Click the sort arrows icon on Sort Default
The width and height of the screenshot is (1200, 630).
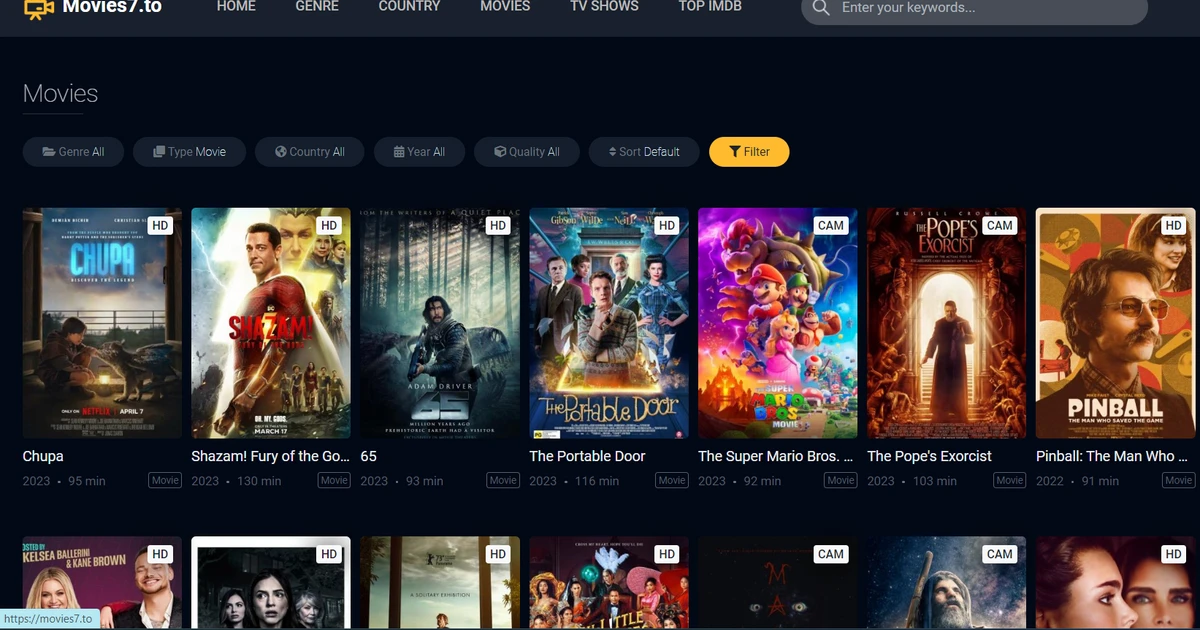(x=612, y=151)
